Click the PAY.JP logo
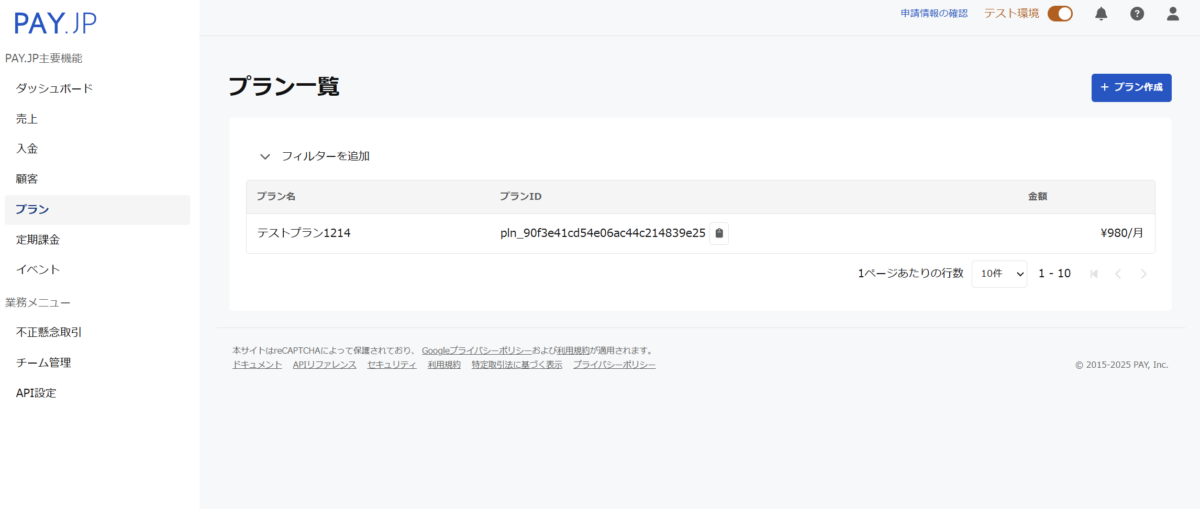Image resolution: width=1200 pixels, height=509 pixels. (56, 23)
